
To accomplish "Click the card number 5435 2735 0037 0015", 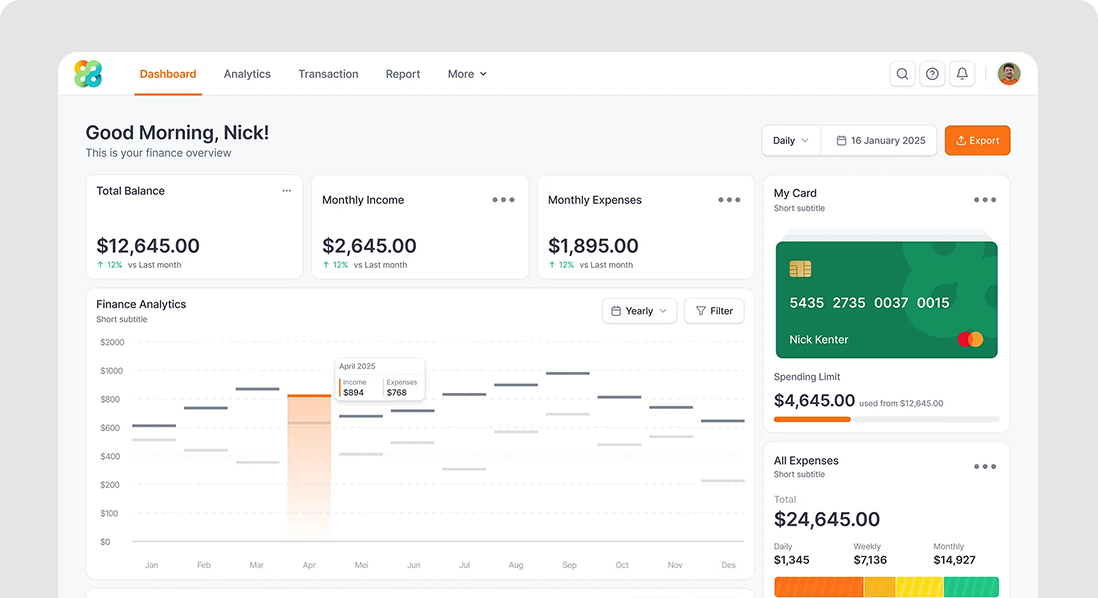I will tap(869, 303).
